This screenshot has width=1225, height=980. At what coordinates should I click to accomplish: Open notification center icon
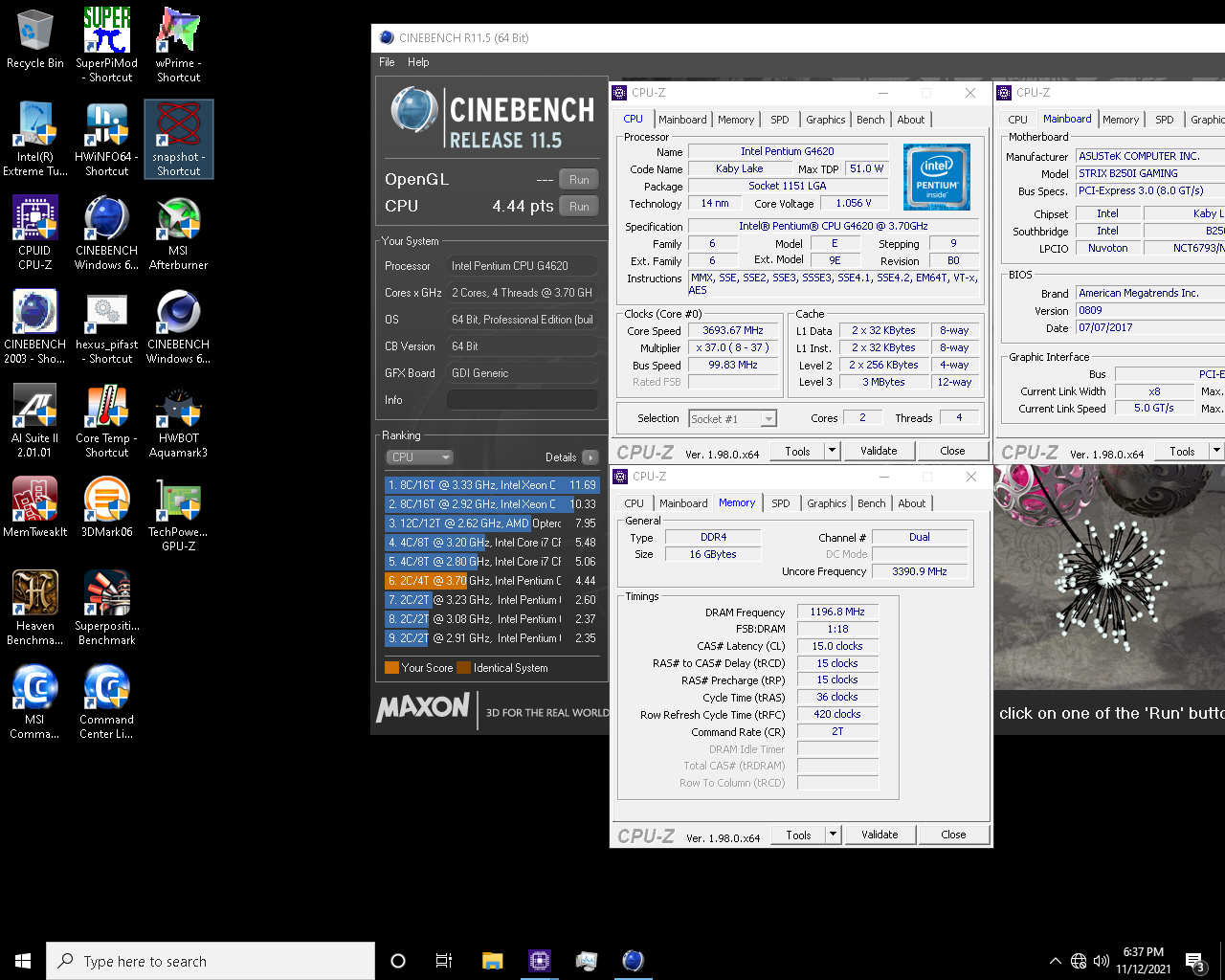[1195, 961]
